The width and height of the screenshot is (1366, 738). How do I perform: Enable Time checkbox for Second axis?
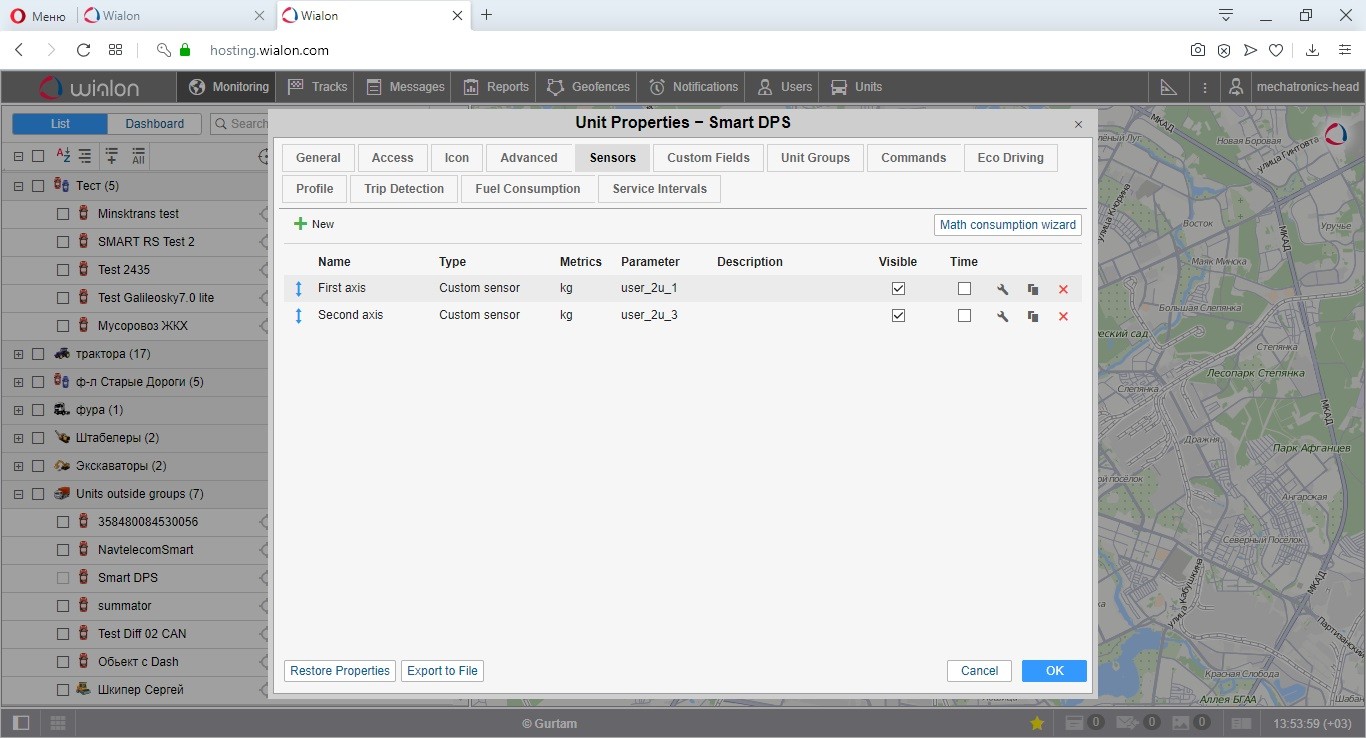pyautogui.click(x=964, y=315)
